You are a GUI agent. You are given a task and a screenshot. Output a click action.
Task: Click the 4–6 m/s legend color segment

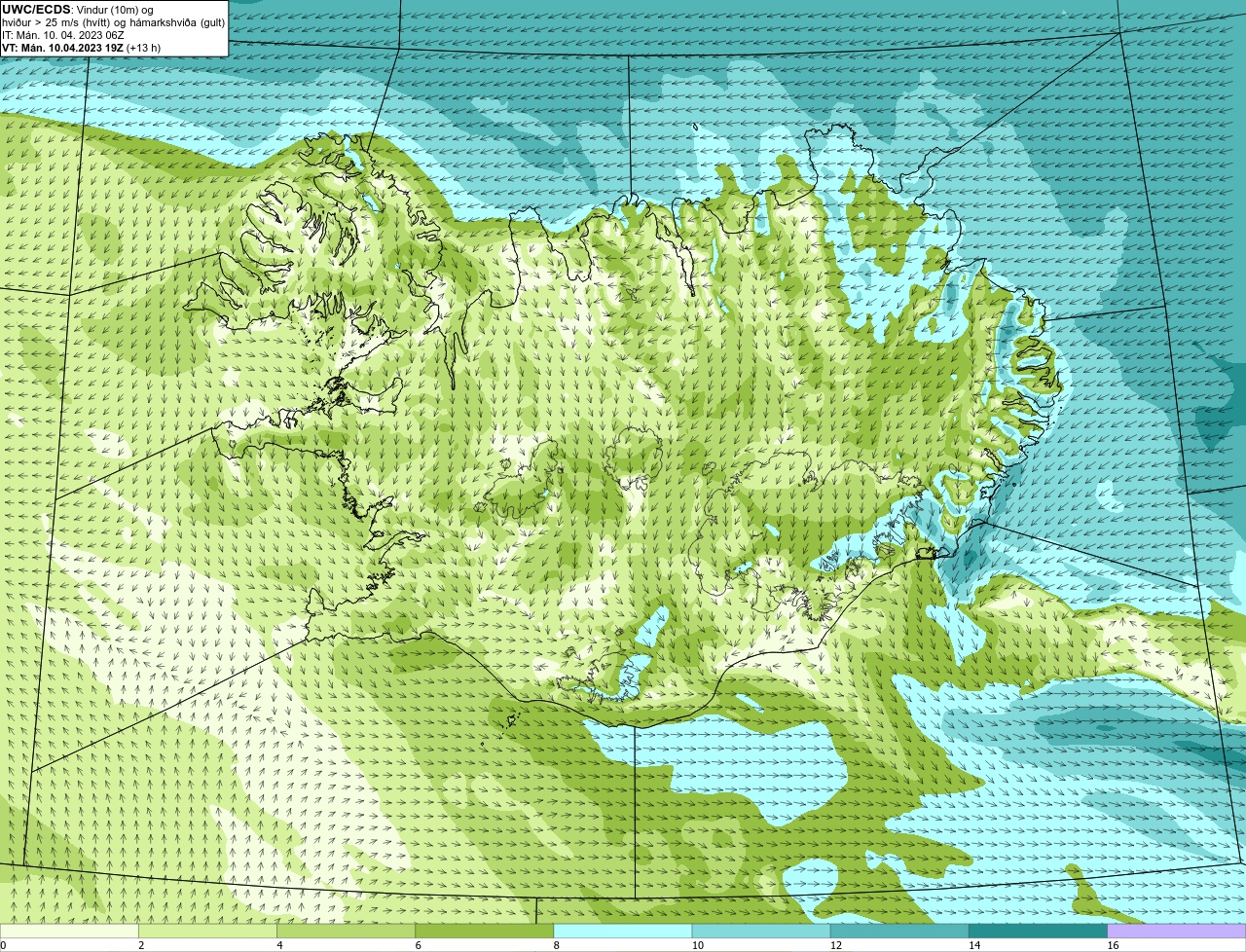coord(346,932)
